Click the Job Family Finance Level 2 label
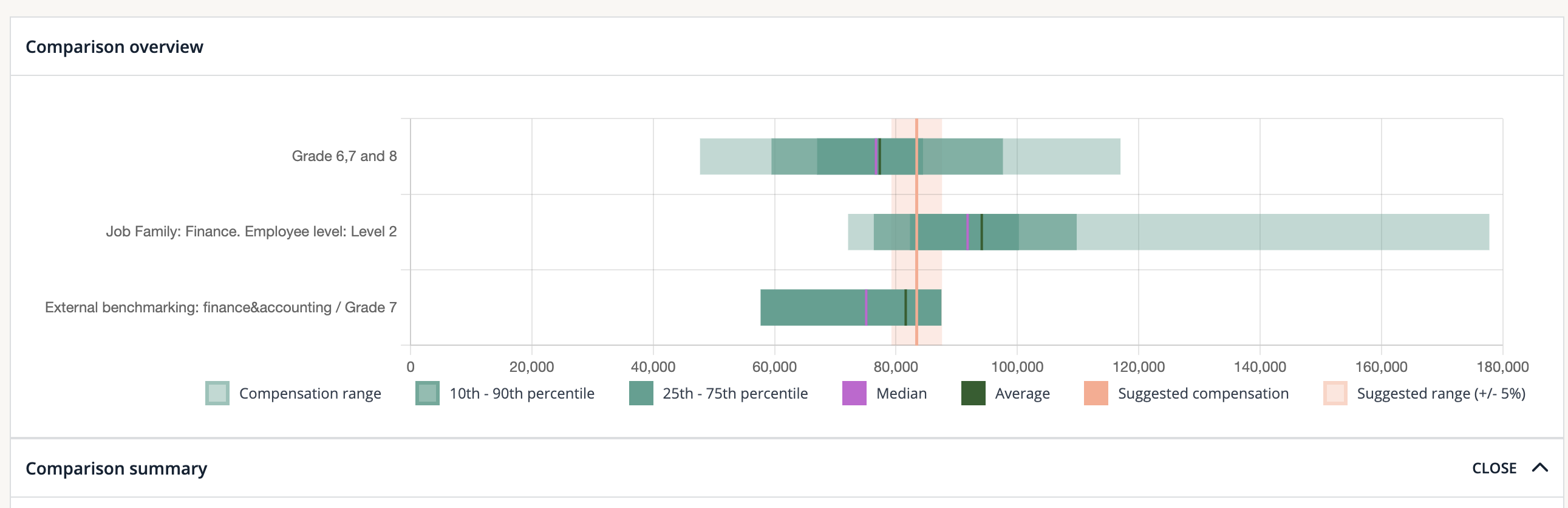 tap(251, 232)
